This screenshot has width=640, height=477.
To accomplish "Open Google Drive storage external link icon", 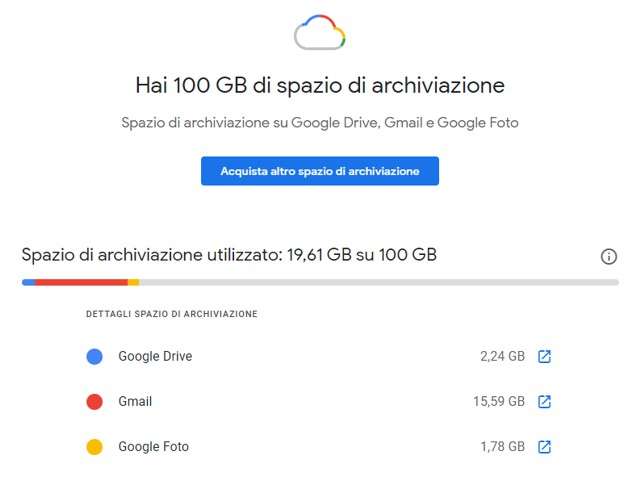I will [544, 357].
